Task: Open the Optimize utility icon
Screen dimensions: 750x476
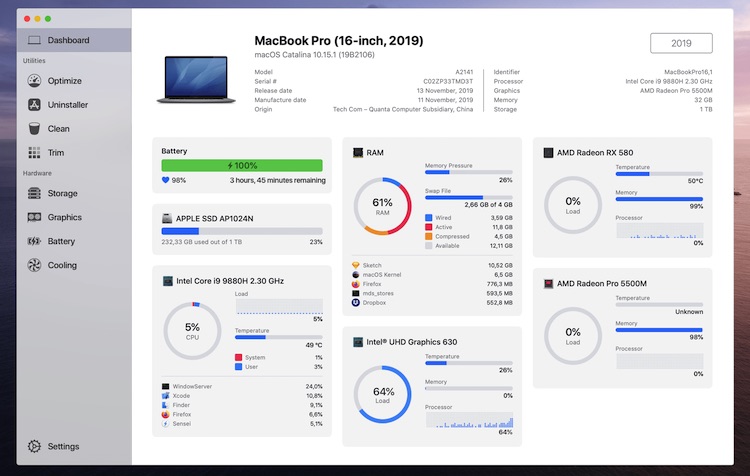Action: (34, 81)
